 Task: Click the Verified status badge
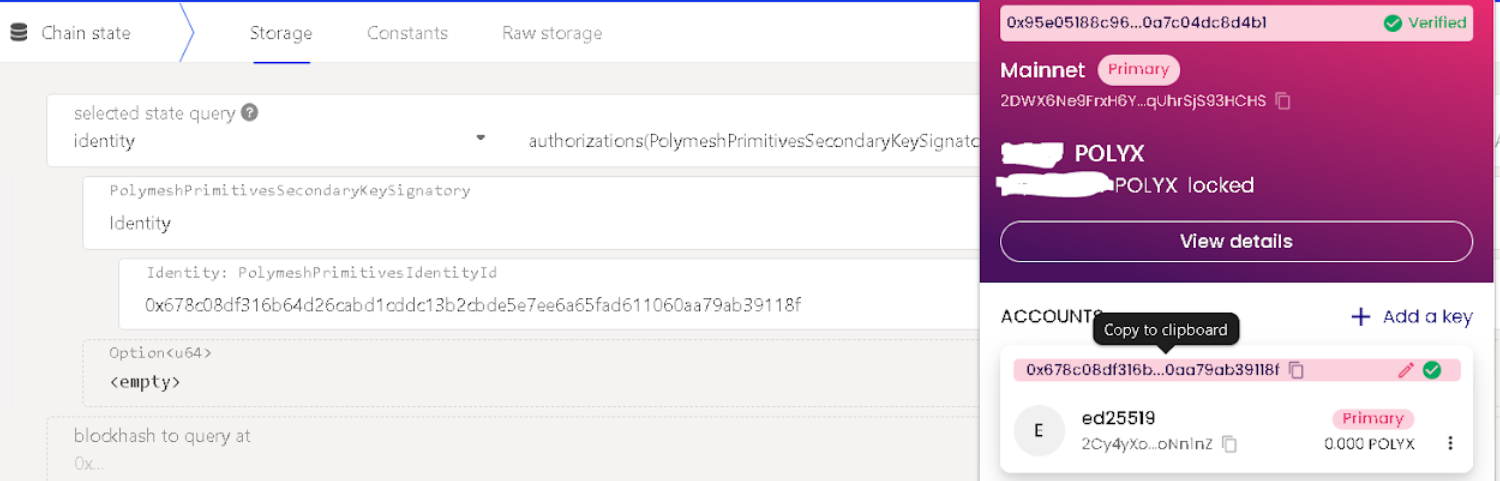[1425, 23]
